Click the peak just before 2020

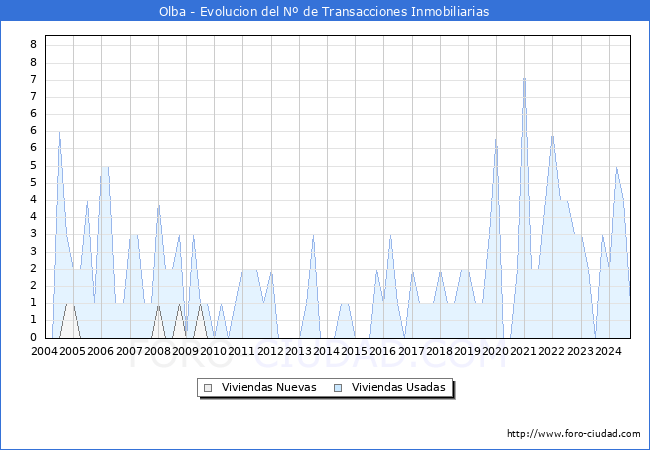(x=496, y=140)
